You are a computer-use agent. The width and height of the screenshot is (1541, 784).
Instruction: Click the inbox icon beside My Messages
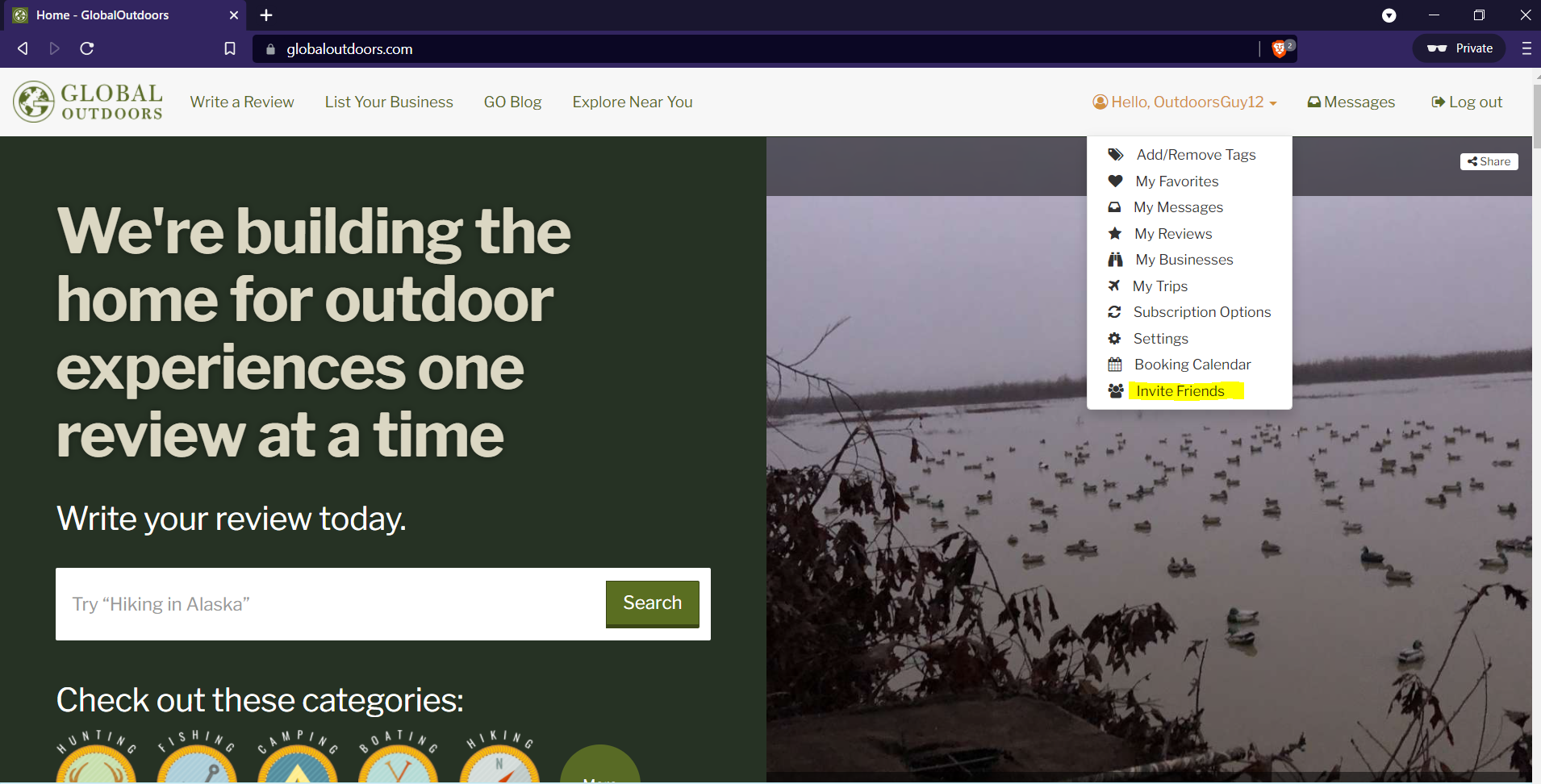[x=1114, y=207]
